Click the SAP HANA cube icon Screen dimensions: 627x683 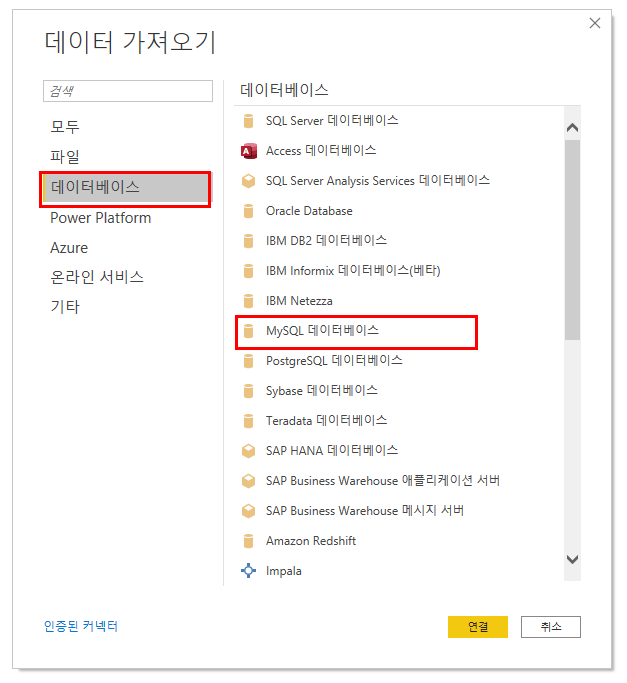(x=248, y=451)
